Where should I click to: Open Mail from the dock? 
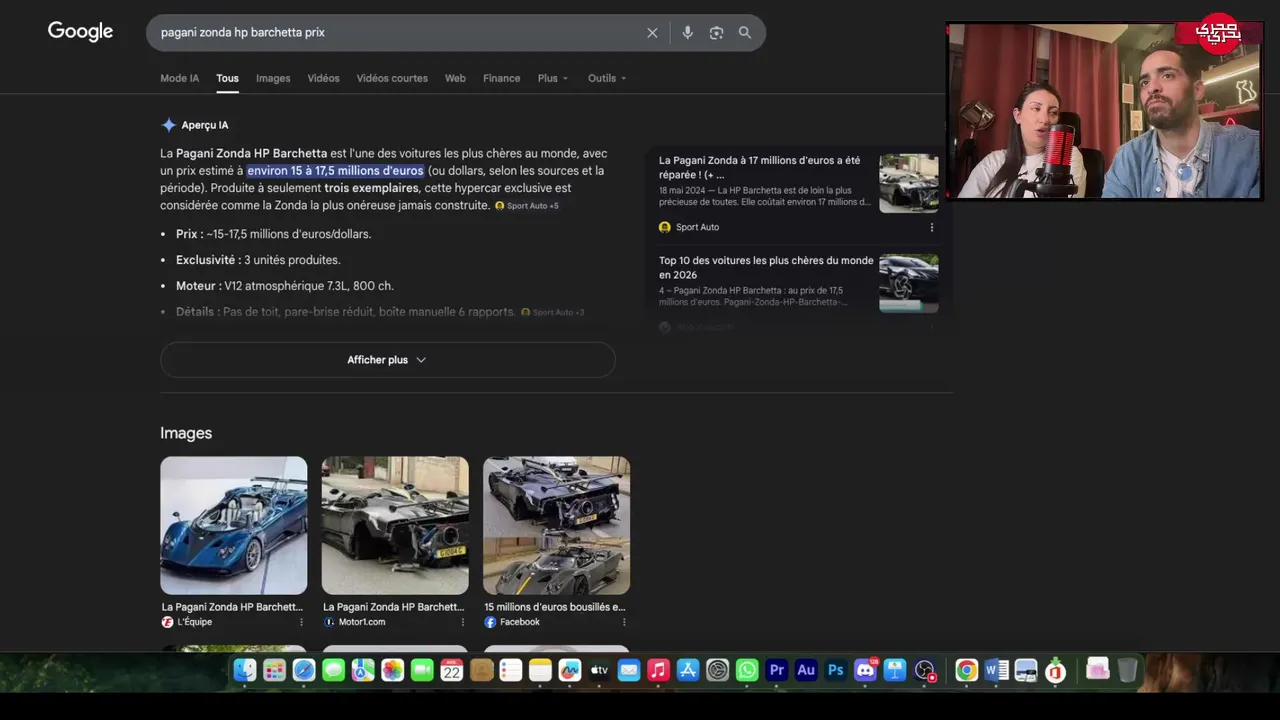pyautogui.click(x=628, y=671)
